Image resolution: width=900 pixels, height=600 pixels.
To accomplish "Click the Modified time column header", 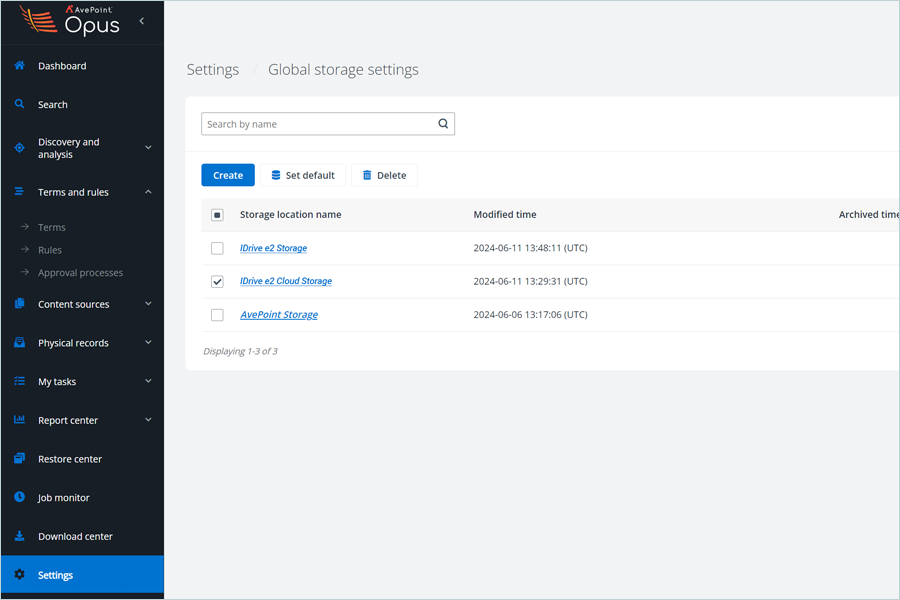I will 505,215.
